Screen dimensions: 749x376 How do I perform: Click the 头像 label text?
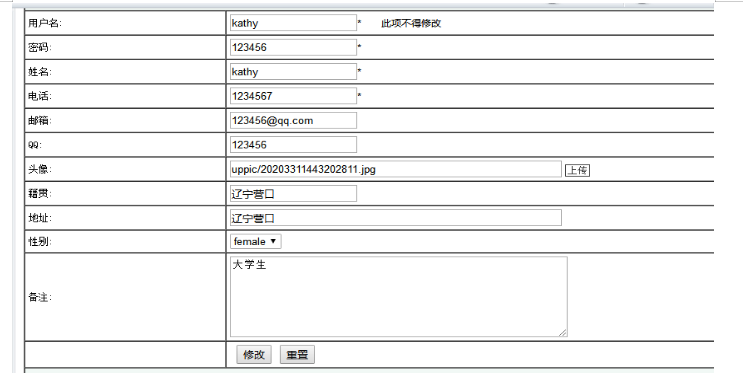(x=40, y=169)
